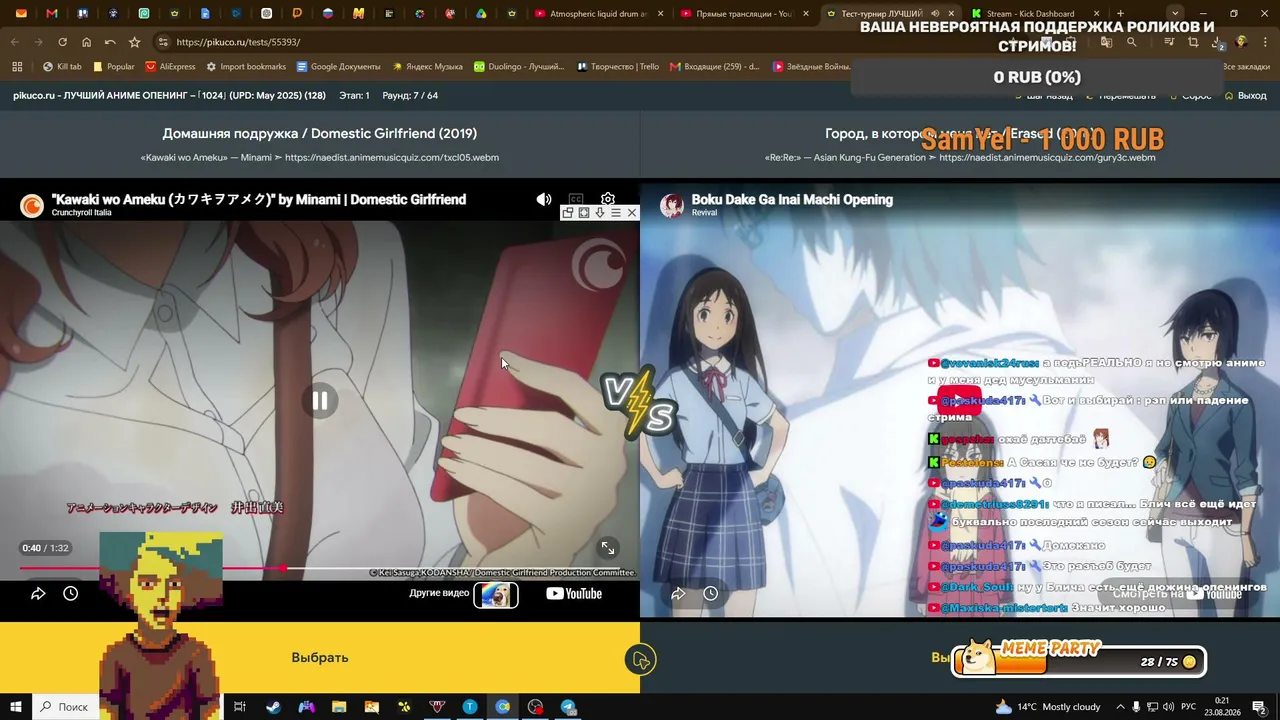Open the txcl05.webm source link

pos(392,158)
